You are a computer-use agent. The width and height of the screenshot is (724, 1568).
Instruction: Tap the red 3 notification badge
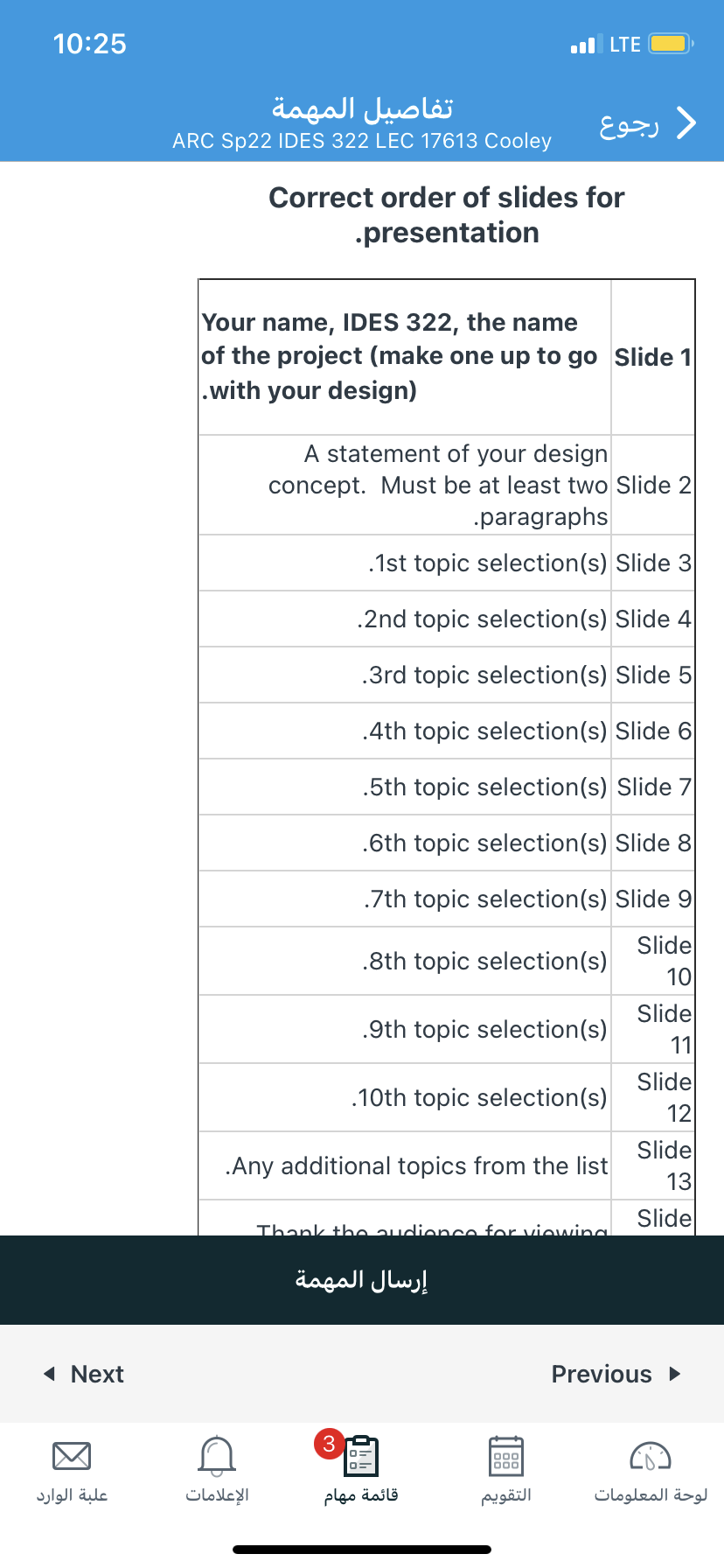(329, 1443)
